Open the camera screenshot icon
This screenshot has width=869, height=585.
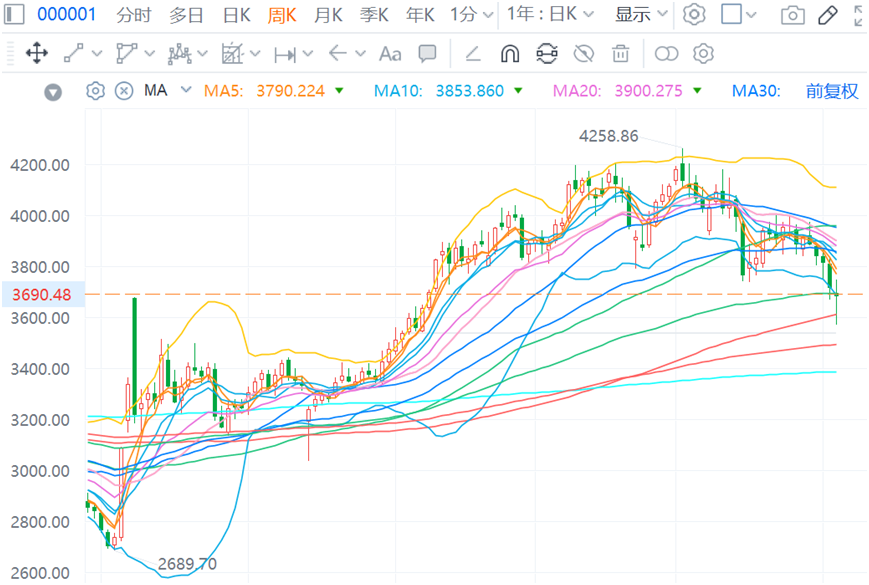pos(793,15)
